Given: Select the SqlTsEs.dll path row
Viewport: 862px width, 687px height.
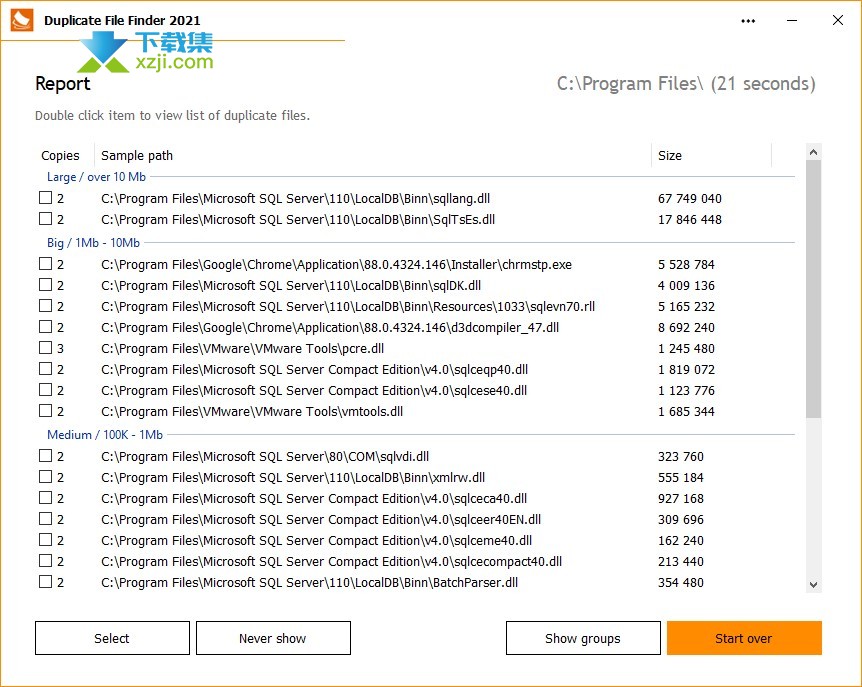Looking at the screenshot, I should pos(298,219).
